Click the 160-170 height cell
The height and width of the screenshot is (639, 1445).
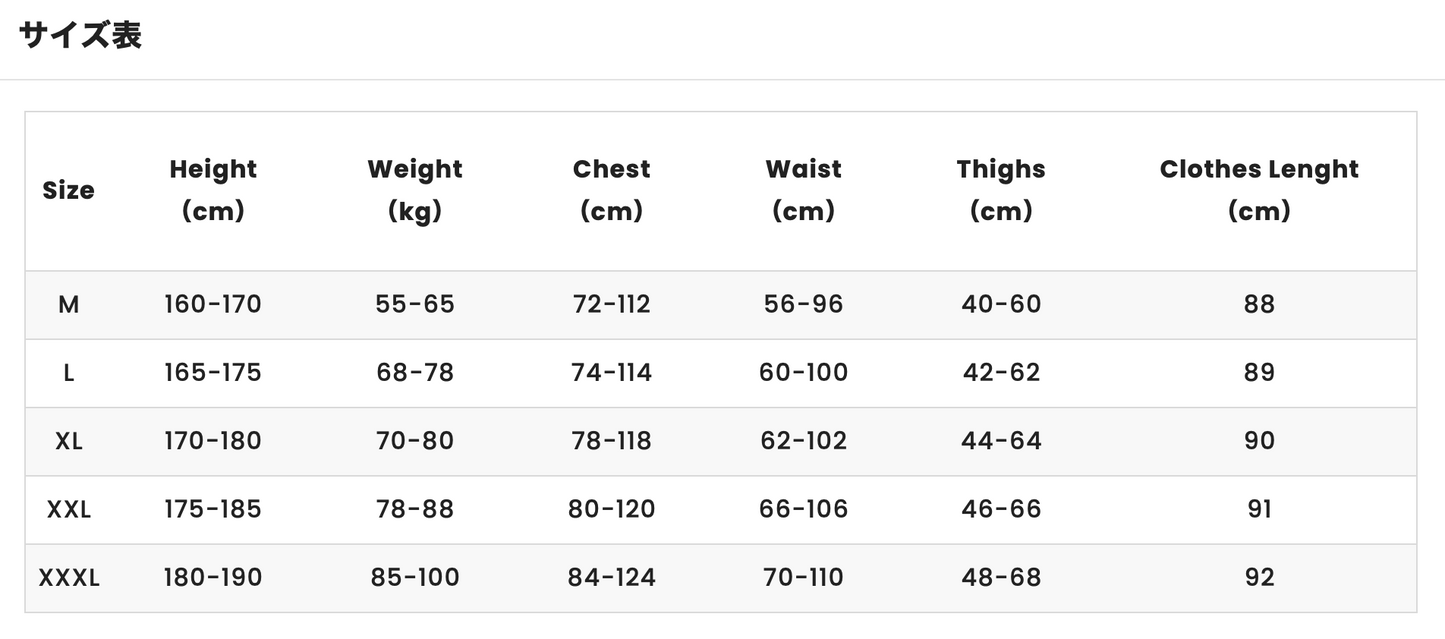[x=213, y=305]
